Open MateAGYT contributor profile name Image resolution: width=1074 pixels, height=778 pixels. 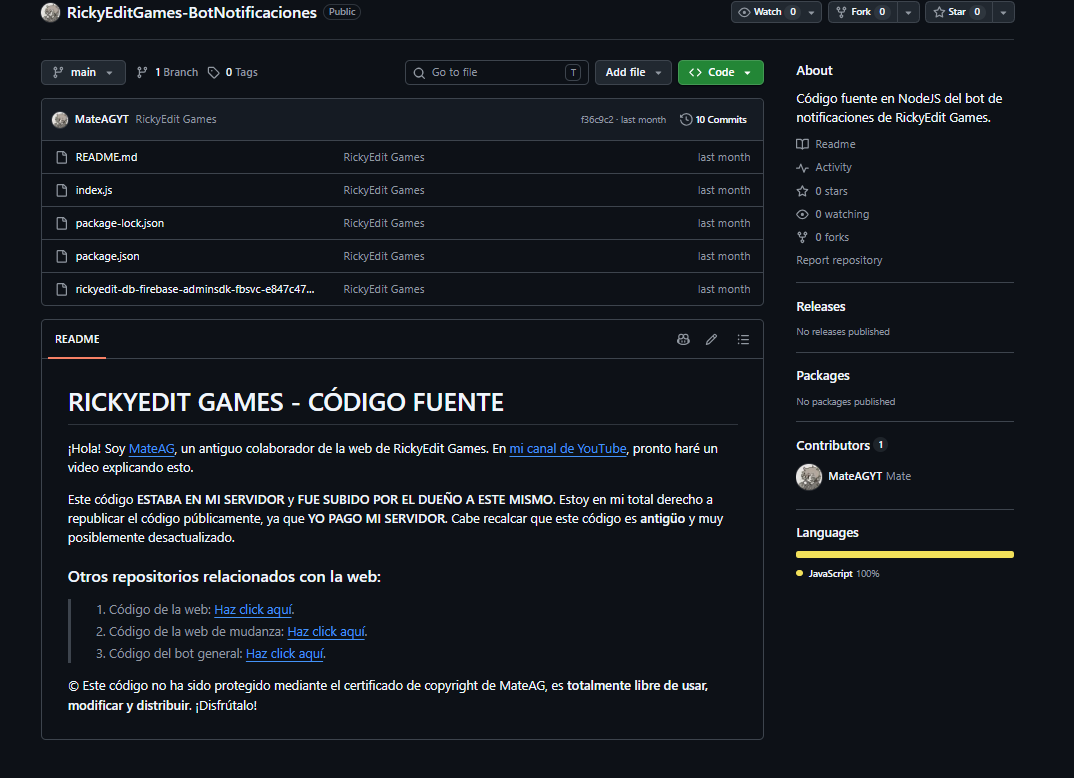pyautogui.click(x=855, y=477)
